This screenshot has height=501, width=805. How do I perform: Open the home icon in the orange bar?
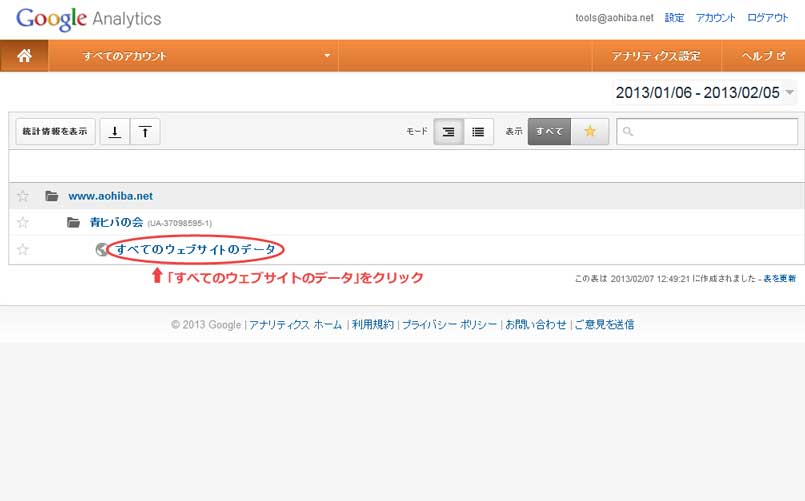coord(24,56)
